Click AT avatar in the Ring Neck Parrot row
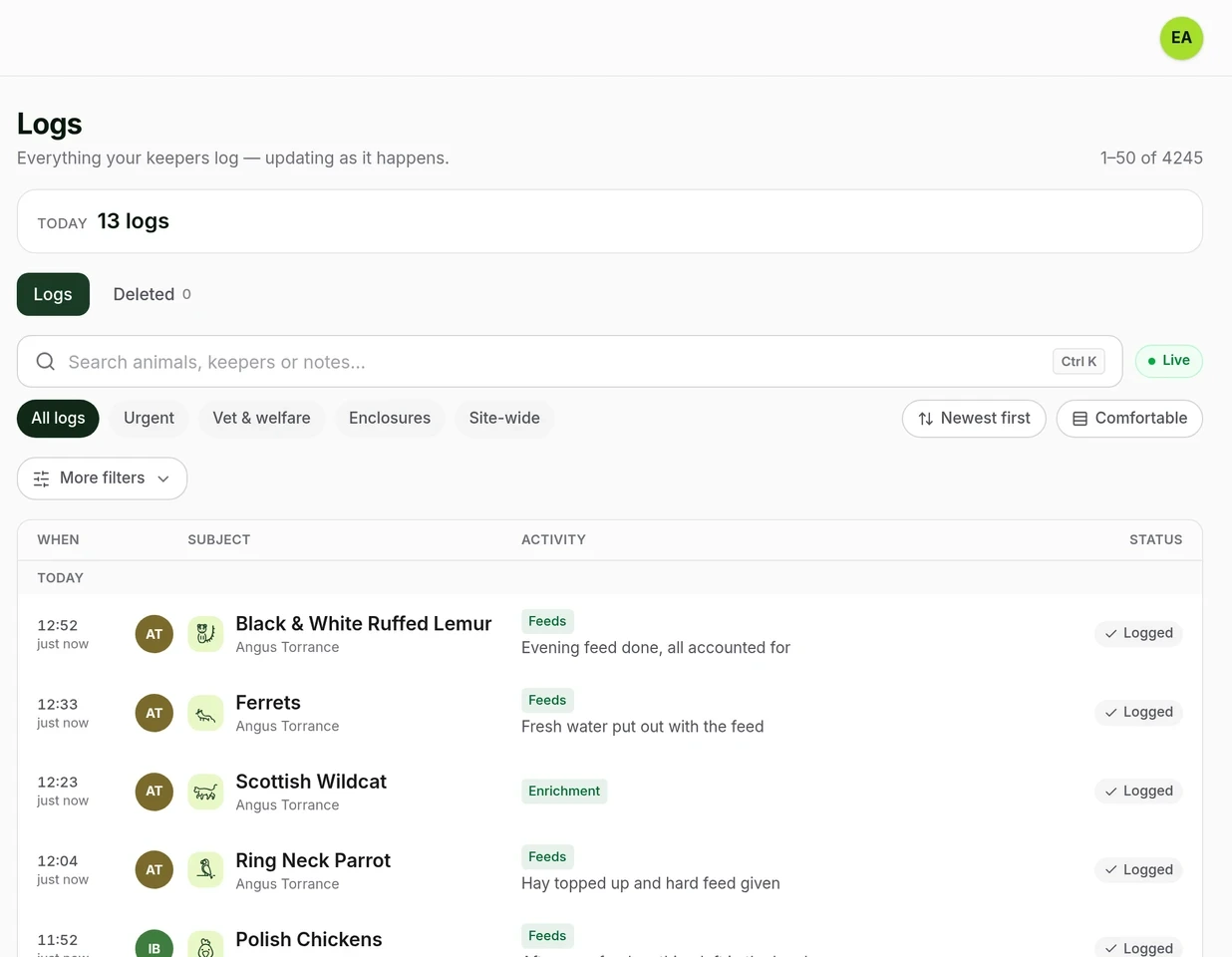Screen dimensions: 1232x957 [x=154, y=869]
